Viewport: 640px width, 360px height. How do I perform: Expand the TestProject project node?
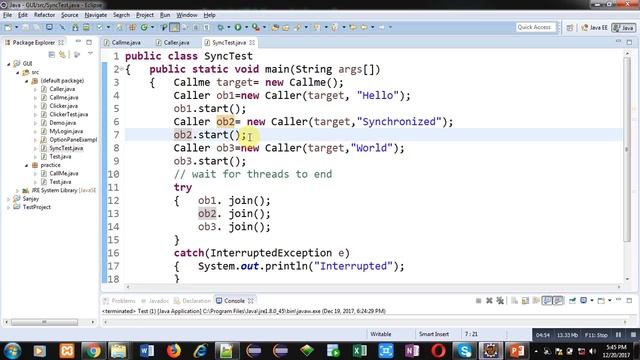click(x=9, y=207)
